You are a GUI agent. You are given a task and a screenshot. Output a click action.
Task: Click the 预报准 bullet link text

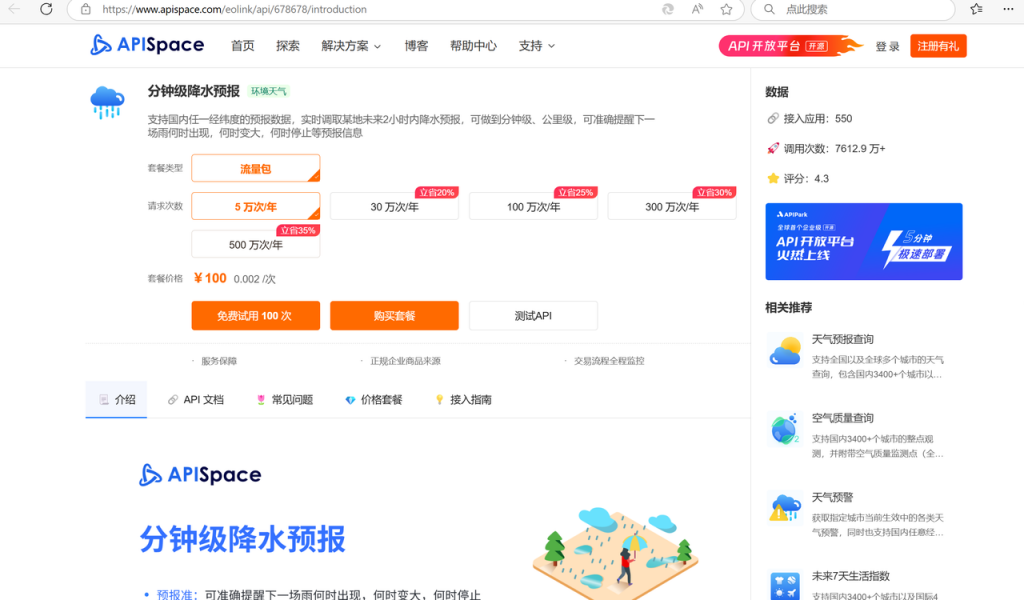click(177, 594)
